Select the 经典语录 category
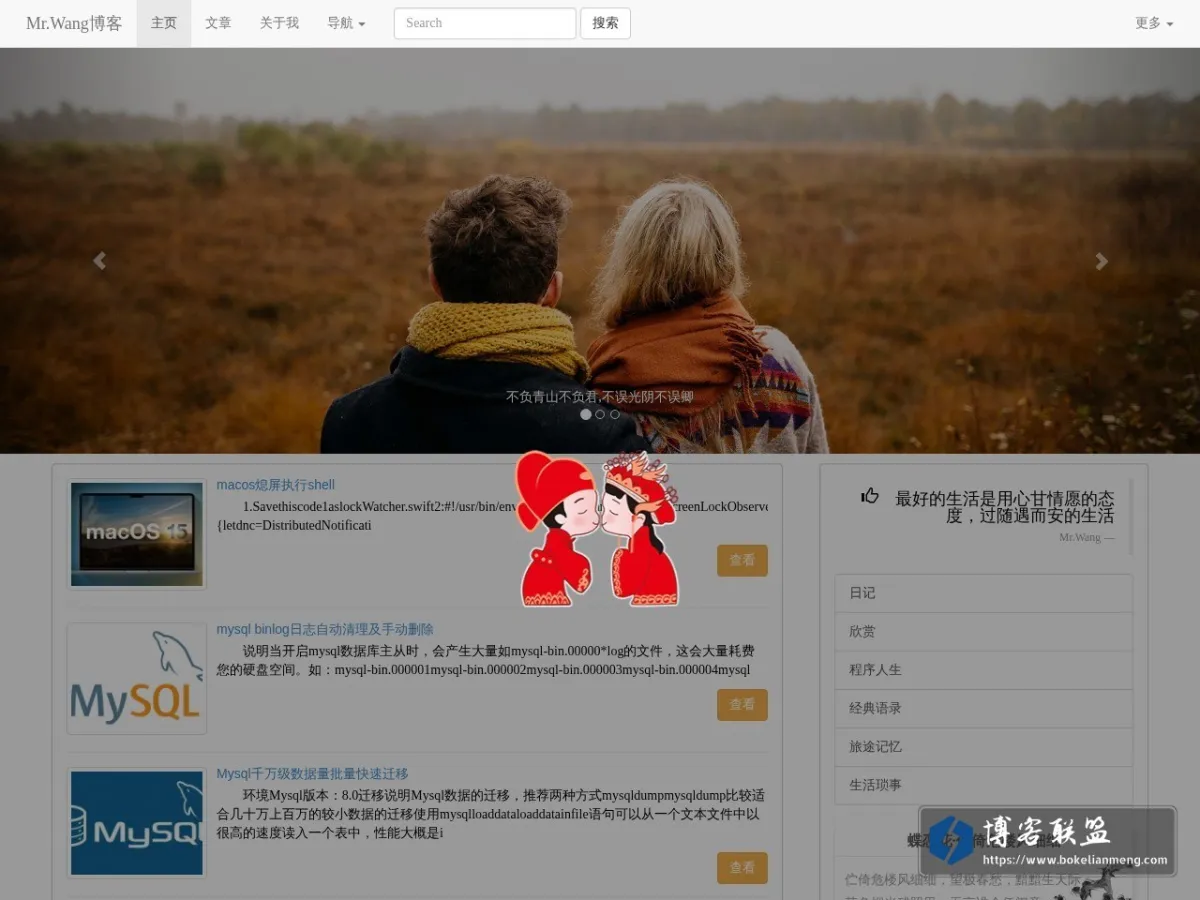Screen dimensions: 1200x900 983,708
